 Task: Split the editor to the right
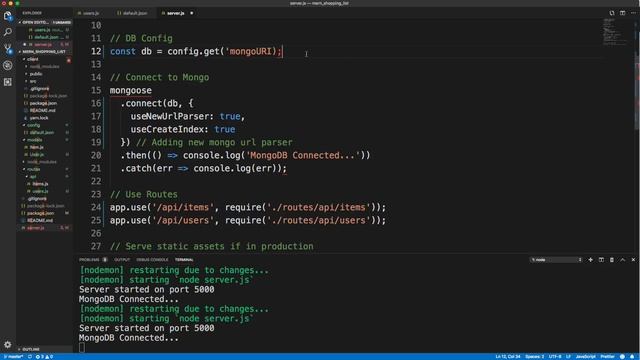pyautogui.click(x=622, y=13)
